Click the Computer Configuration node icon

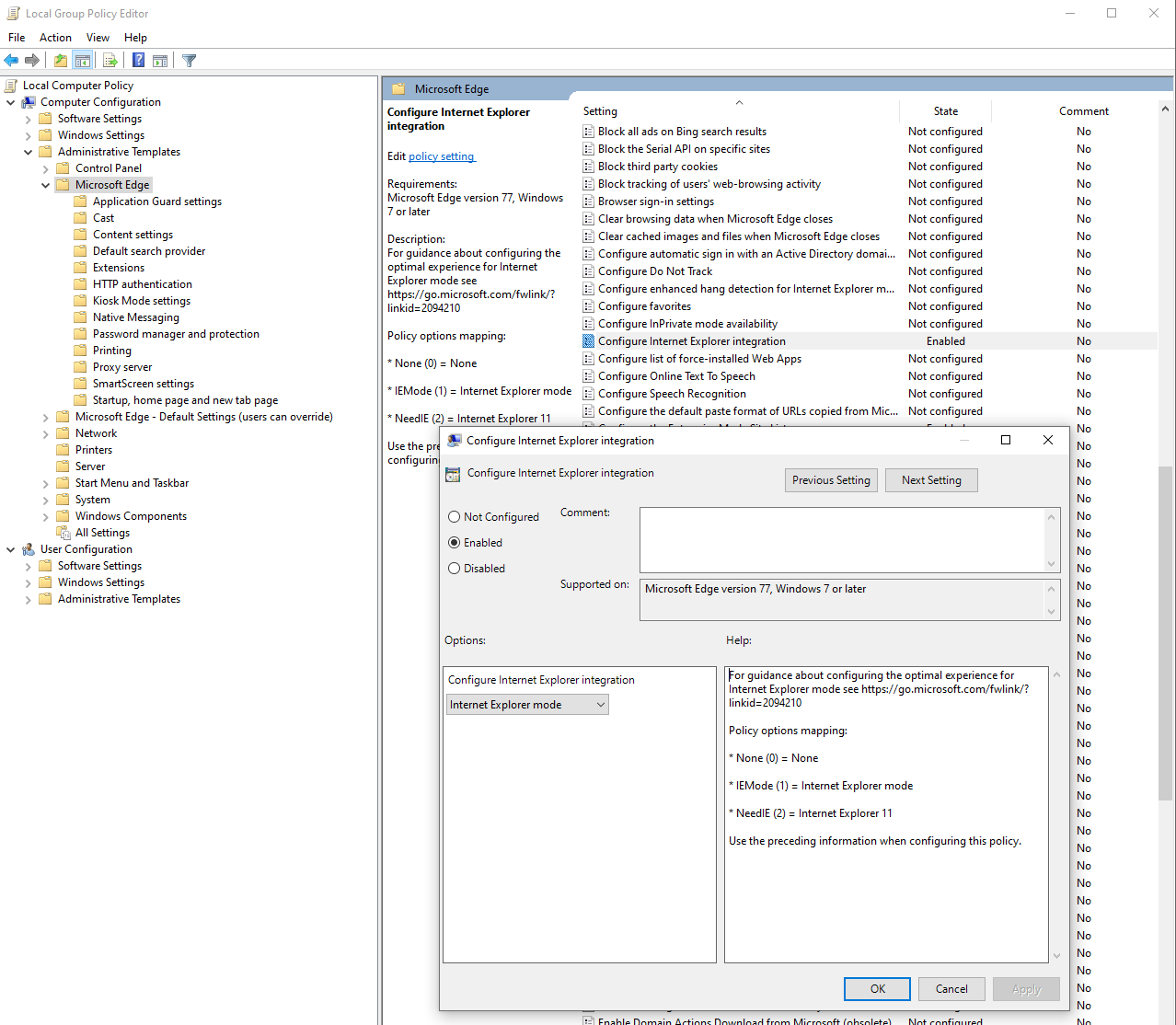(29, 102)
